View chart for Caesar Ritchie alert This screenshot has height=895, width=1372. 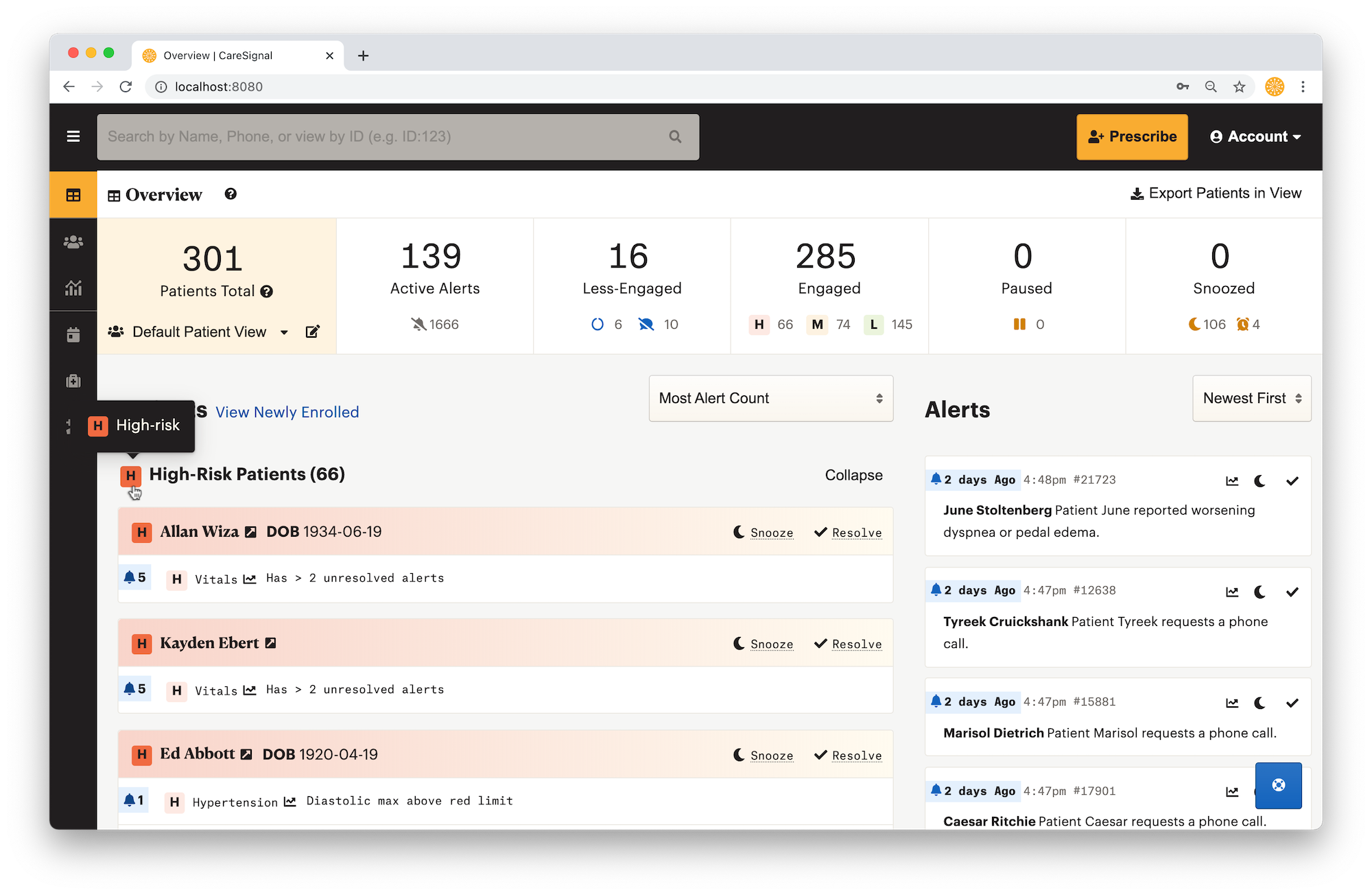[1232, 792]
